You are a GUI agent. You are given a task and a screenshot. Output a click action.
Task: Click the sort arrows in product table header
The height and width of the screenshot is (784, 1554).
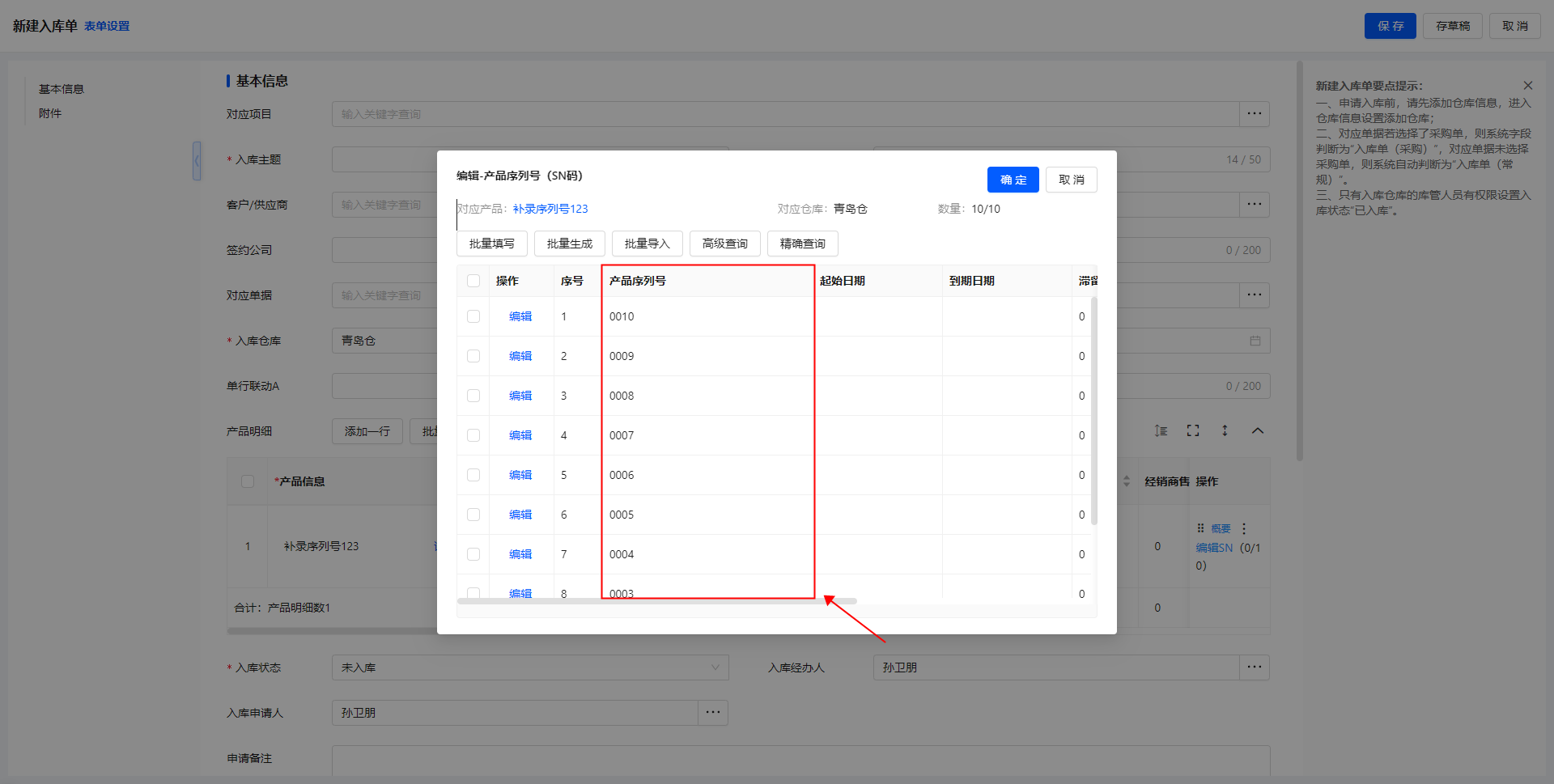coord(1127,481)
